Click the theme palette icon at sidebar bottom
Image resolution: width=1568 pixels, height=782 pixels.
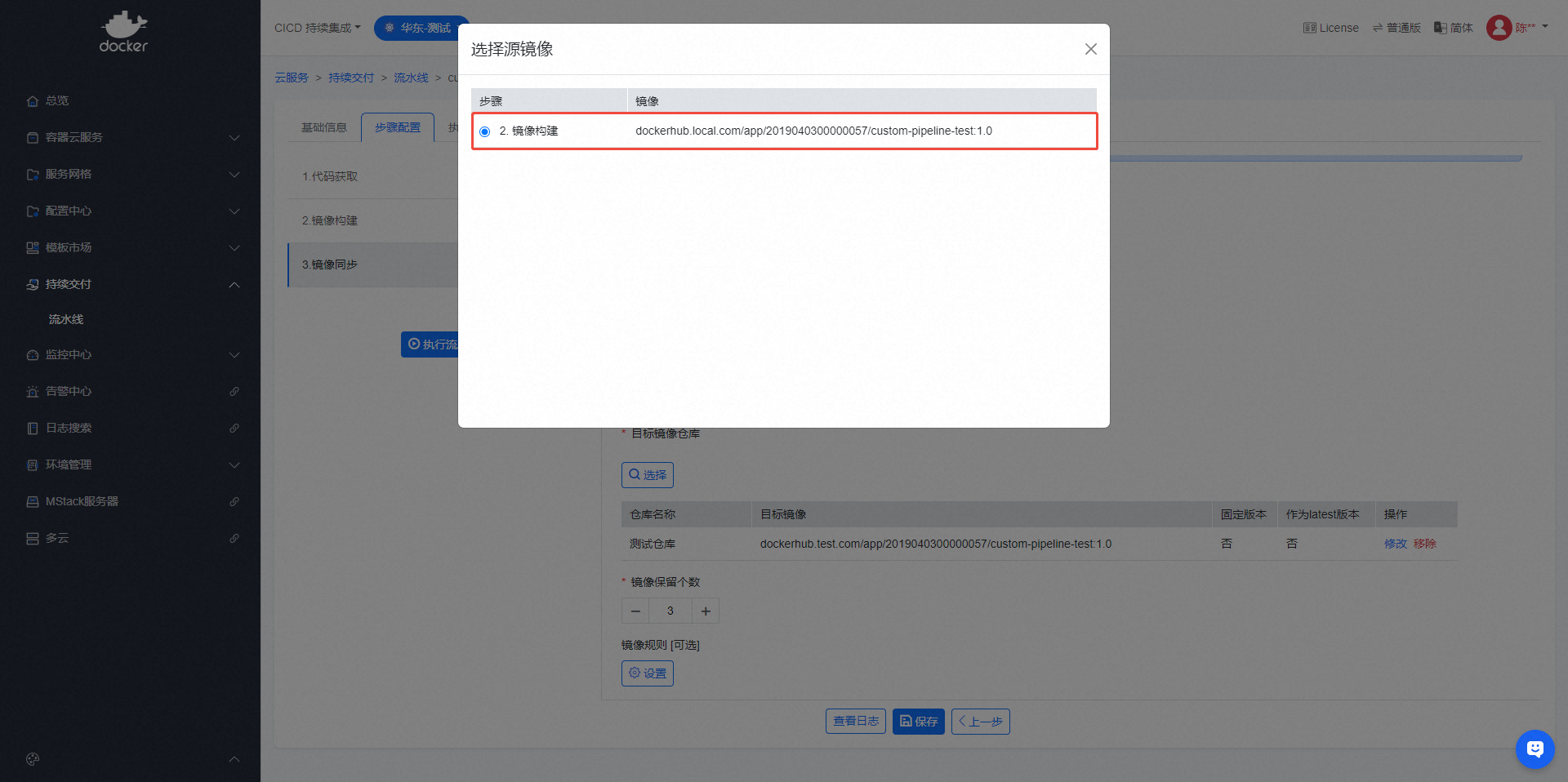pyautogui.click(x=33, y=759)
